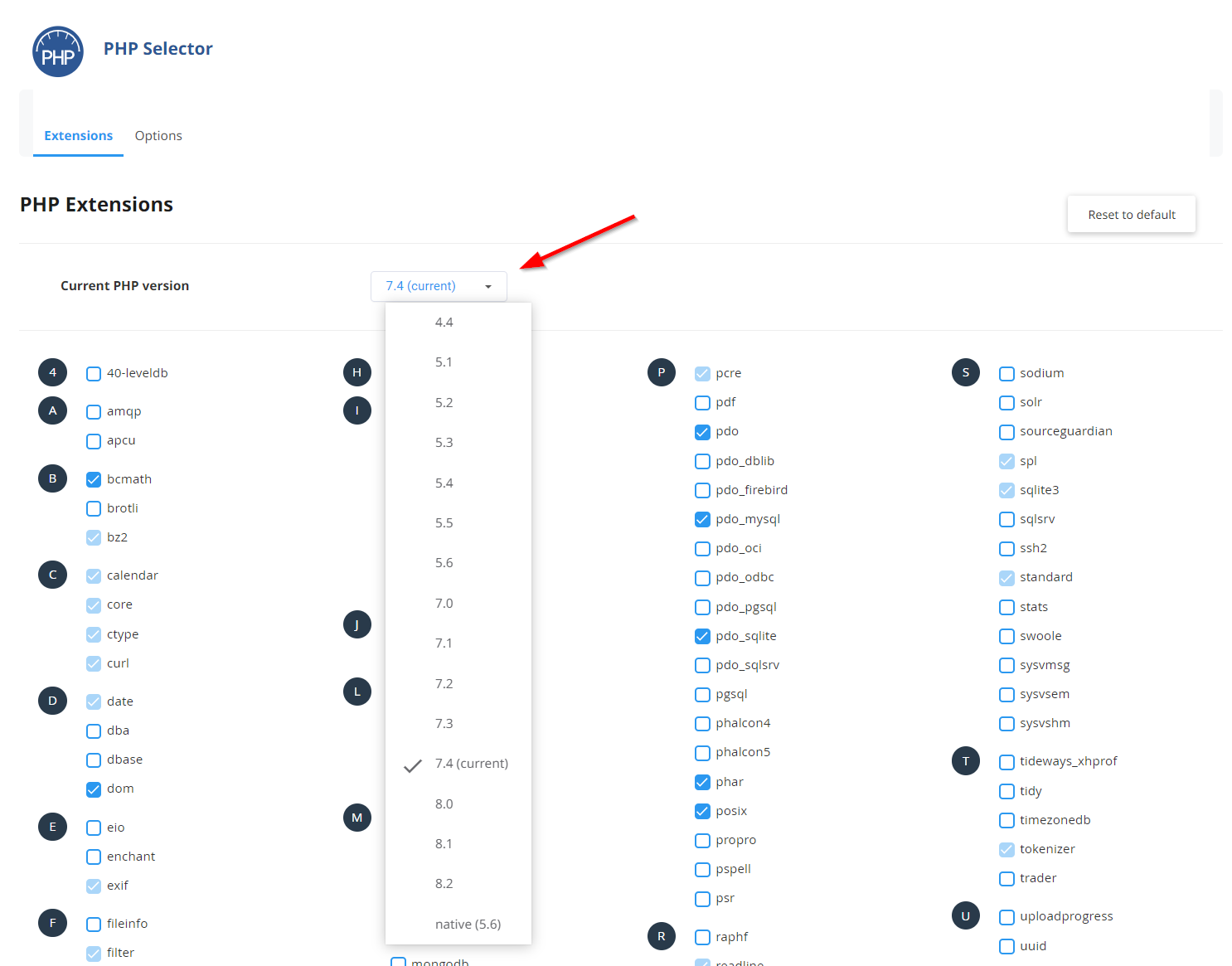Select PHP version 5.1 from list

coord(458,362)
